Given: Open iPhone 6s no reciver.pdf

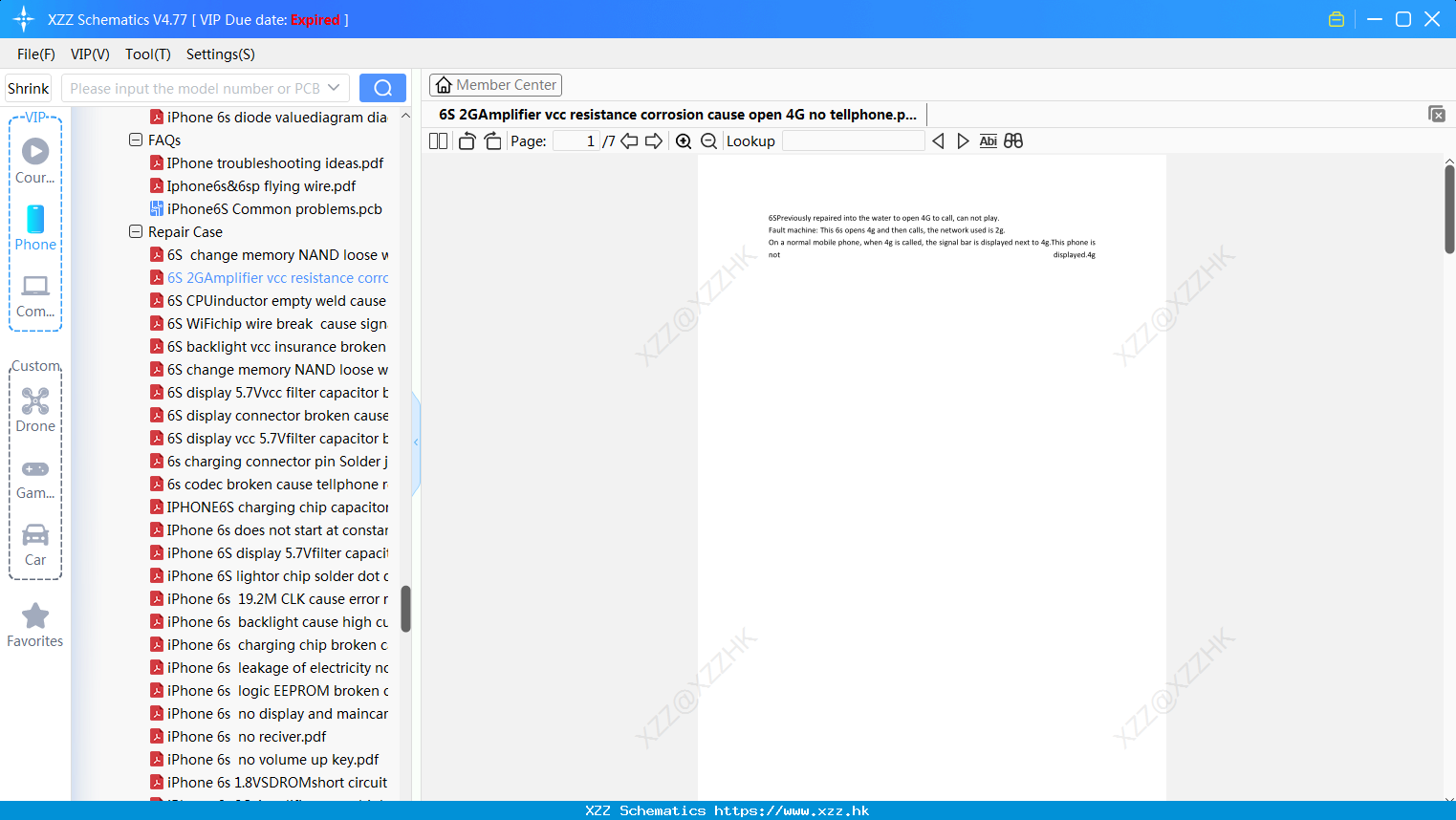Looking at the screenshot, I should [239, 737].
